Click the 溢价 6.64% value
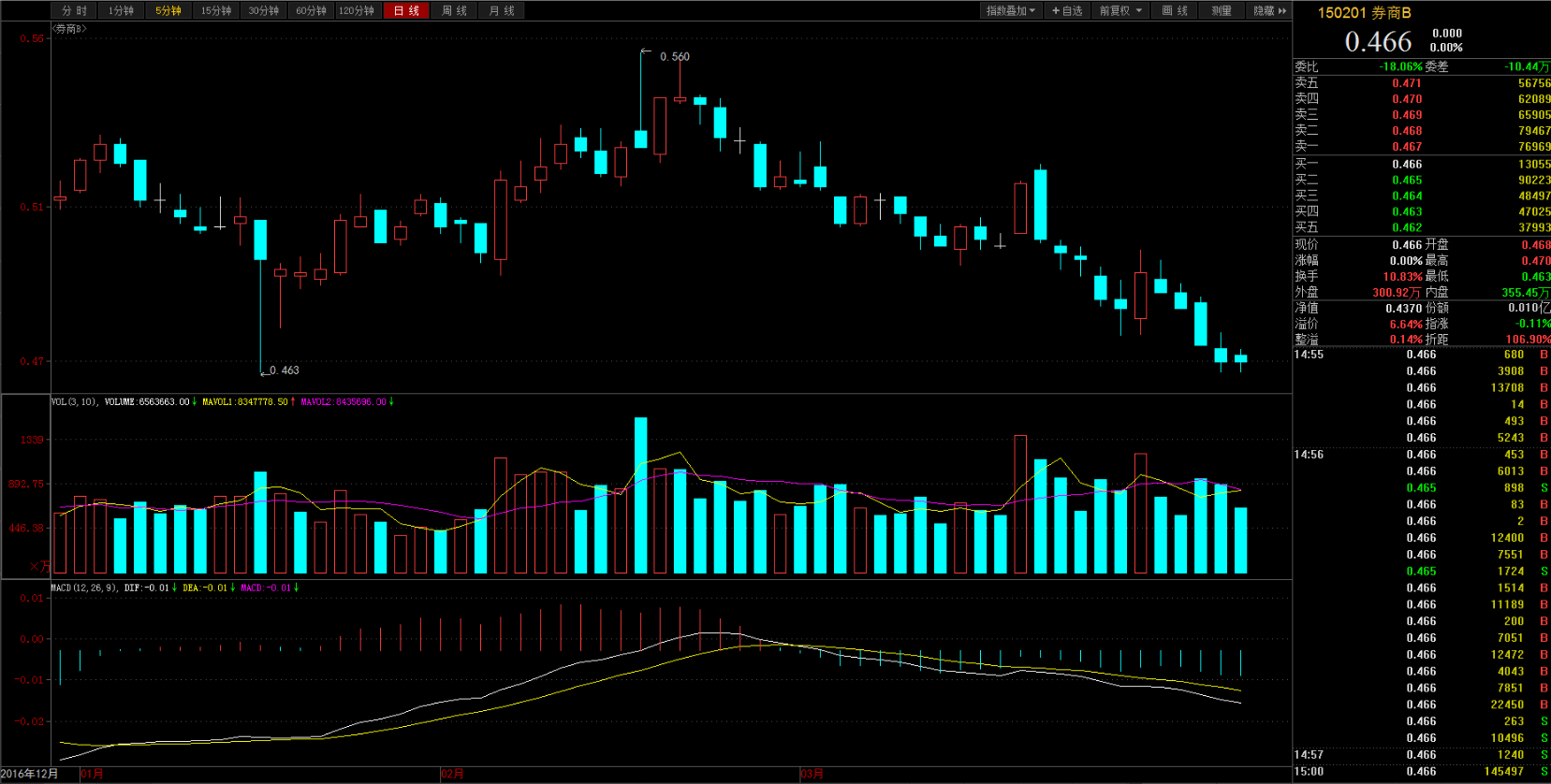Screen dimensions: 1551x784 click(1406, 325)
